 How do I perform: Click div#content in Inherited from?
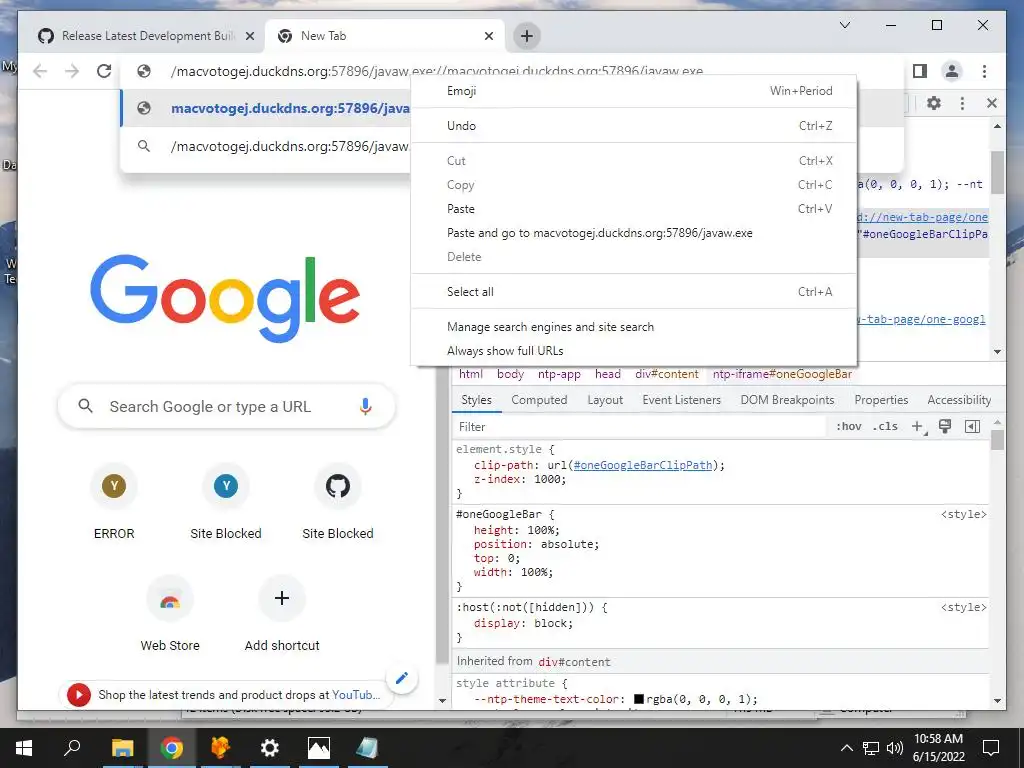tap(574, 662)
